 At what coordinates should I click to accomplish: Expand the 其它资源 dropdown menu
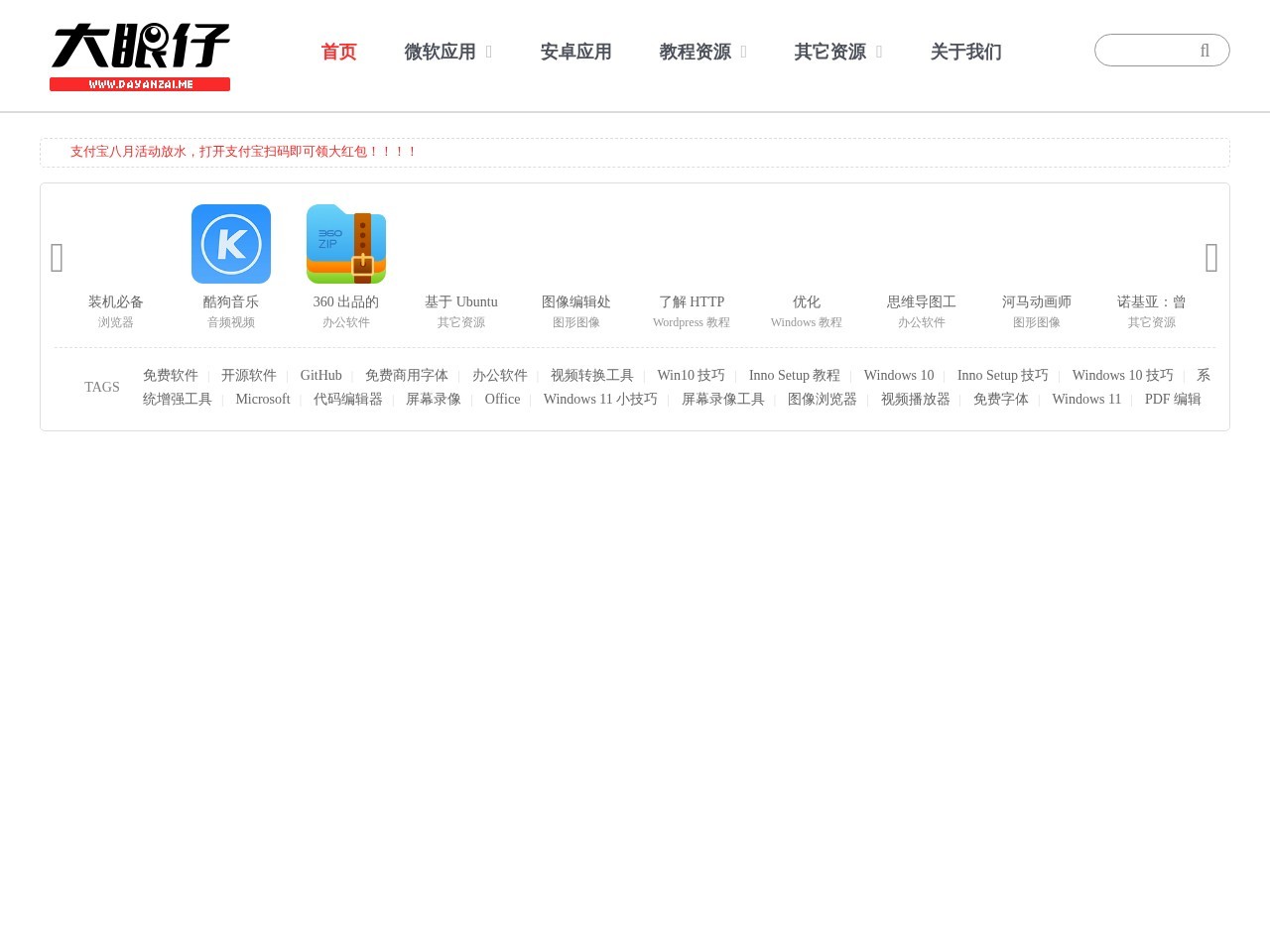pos(837,52)
